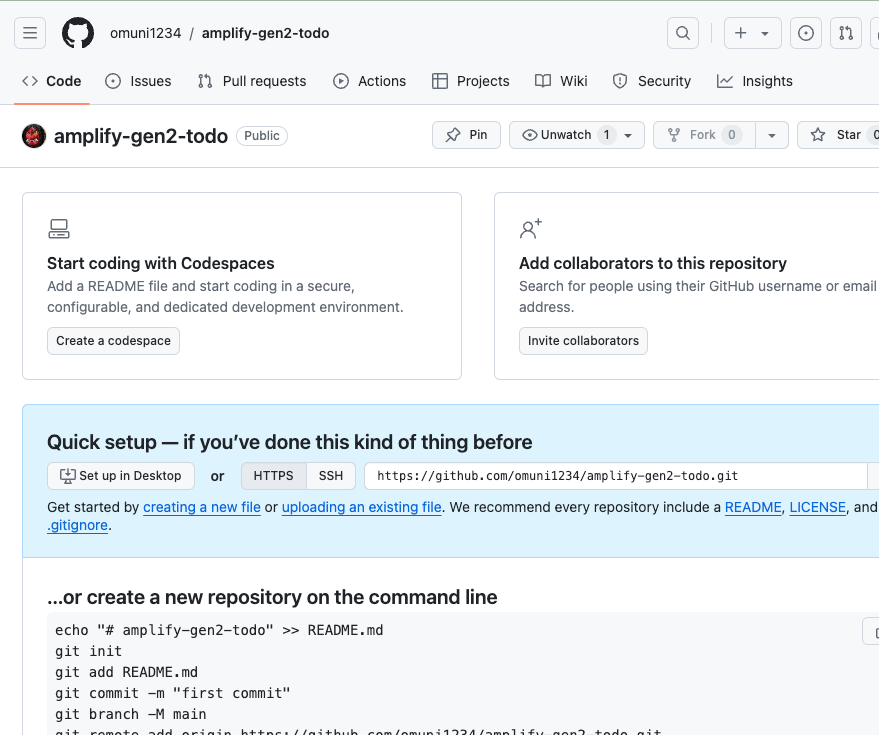Open the README recommendation link

tap(753, 507)
